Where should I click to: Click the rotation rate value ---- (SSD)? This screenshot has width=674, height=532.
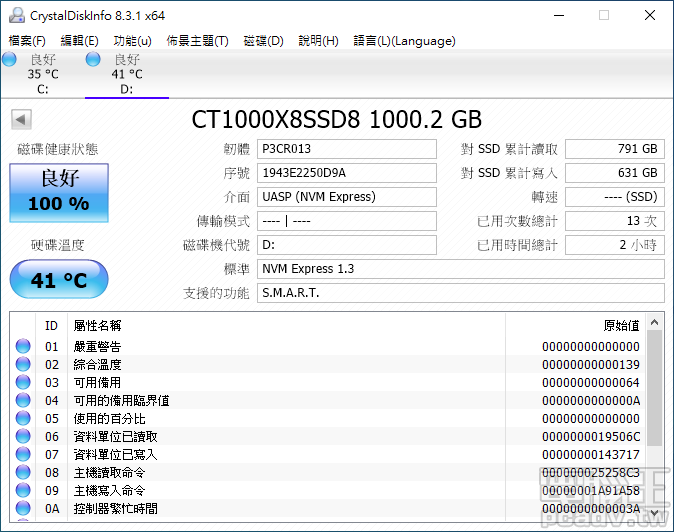[615, 197]
